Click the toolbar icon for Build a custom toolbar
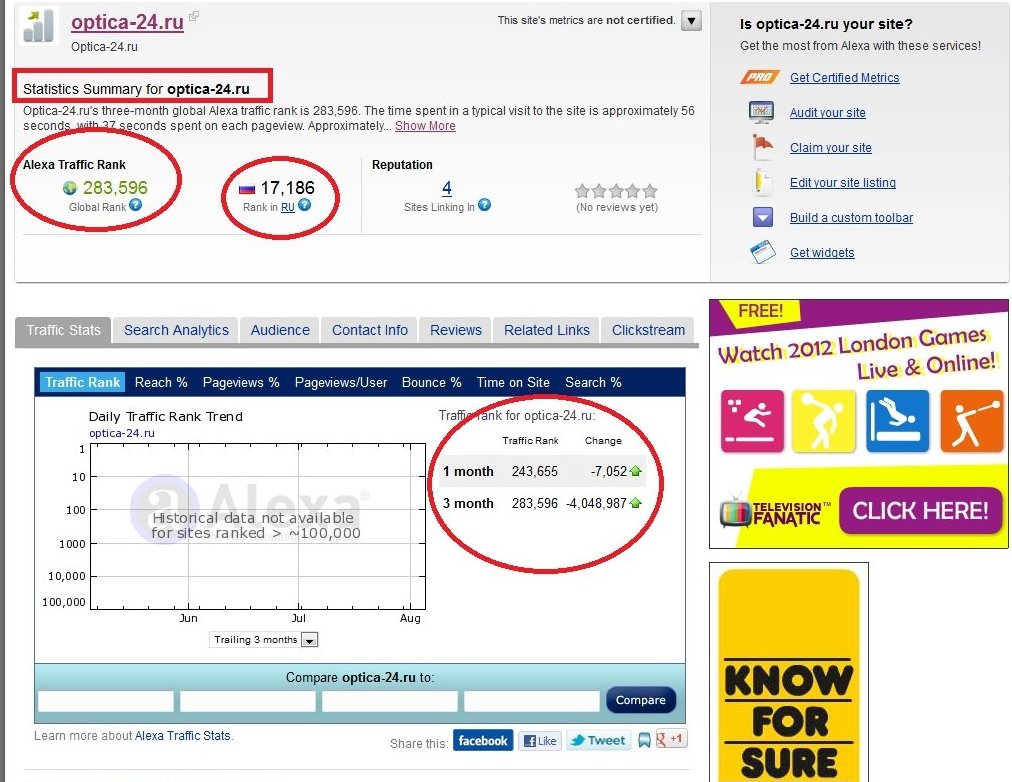This screenshot has height=782, width=1012. (763, 217)
